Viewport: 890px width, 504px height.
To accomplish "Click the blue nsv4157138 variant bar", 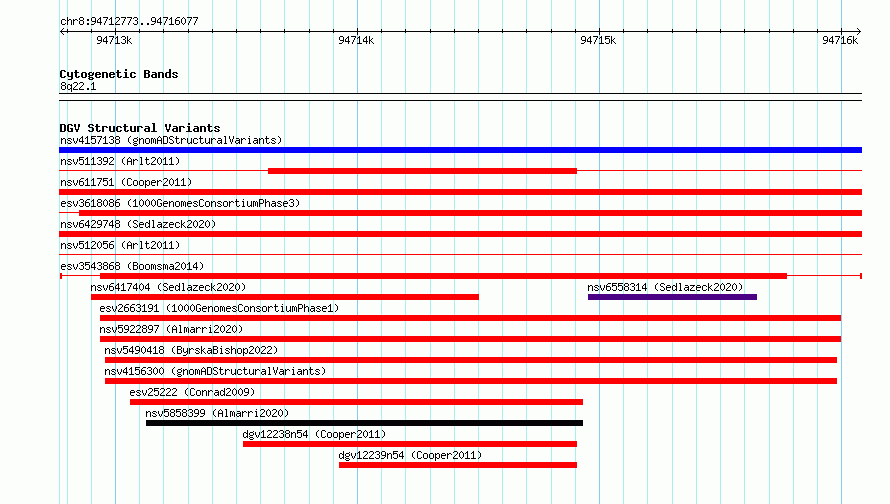I will click(x=460, y=150).
